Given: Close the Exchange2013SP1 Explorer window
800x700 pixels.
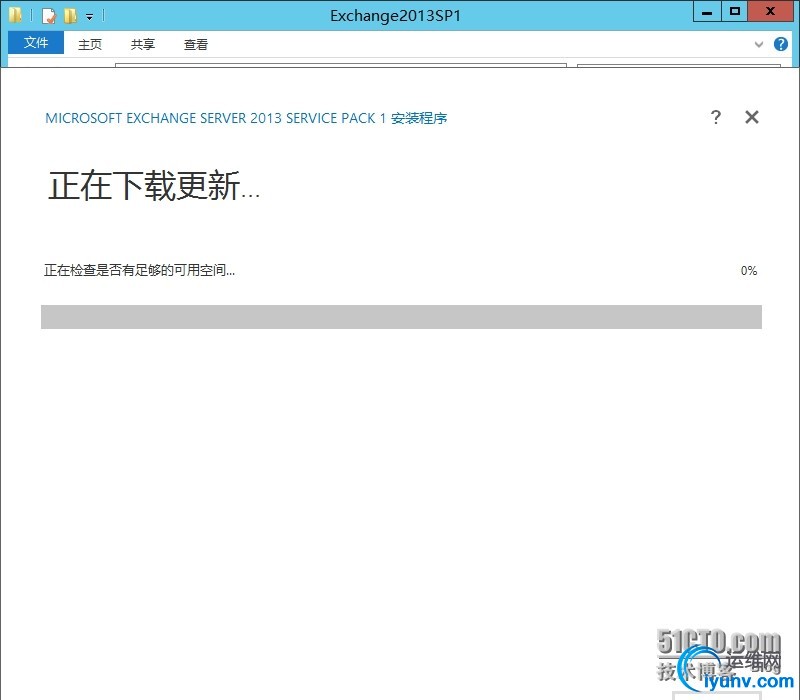Looking at the screenshot, I should (771, 12).
